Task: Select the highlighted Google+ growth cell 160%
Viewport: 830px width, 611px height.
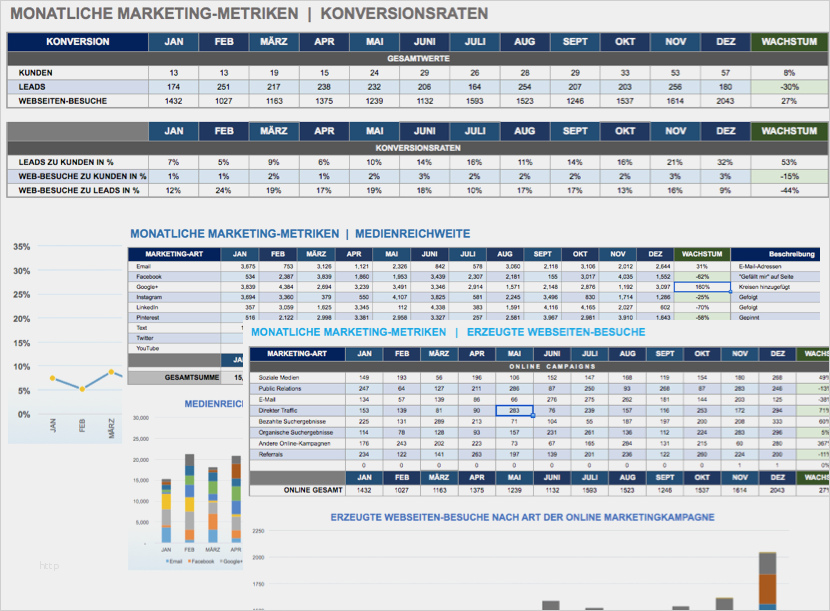Action: 702,286
